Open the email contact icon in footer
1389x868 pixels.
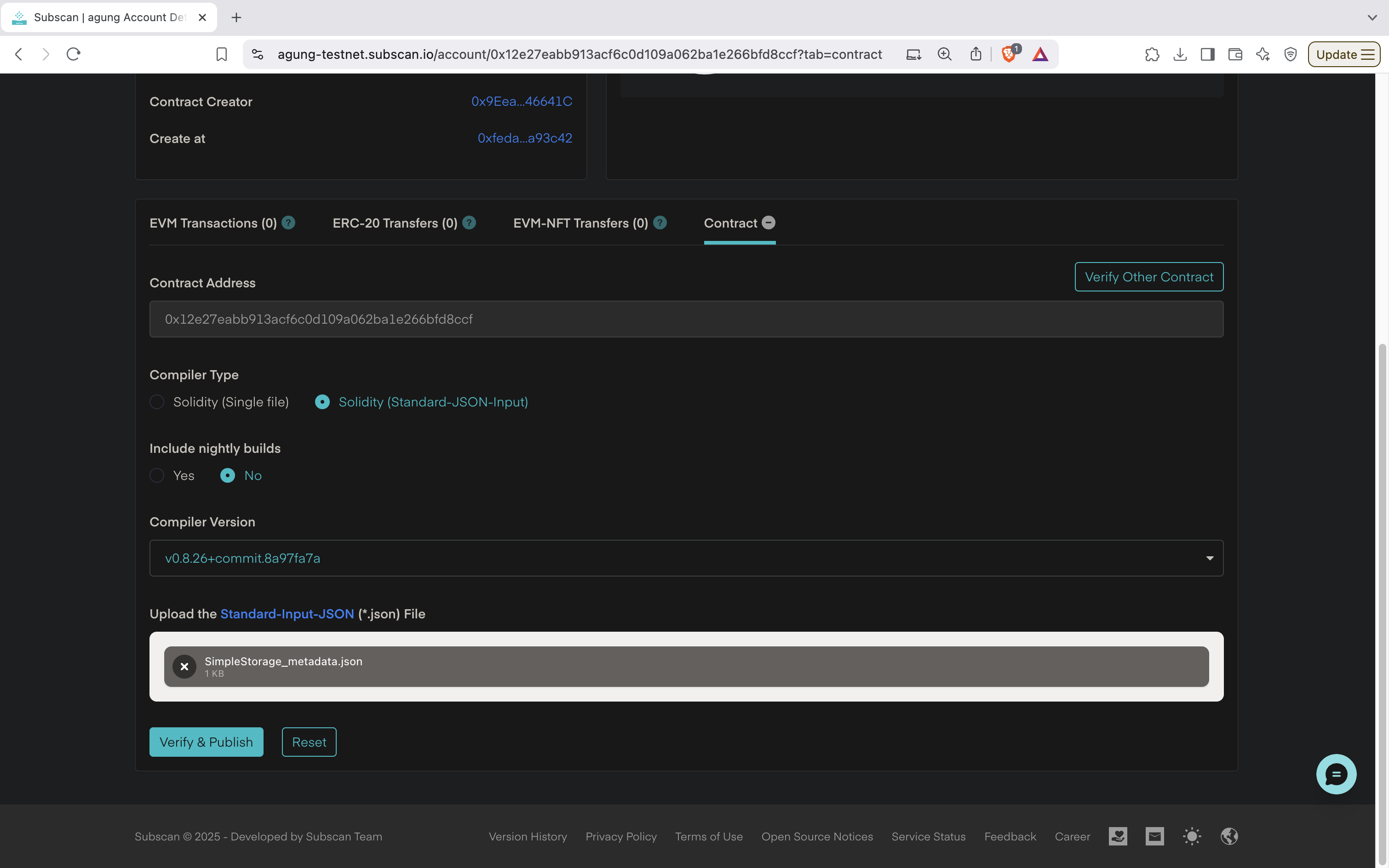(1154, 836)
